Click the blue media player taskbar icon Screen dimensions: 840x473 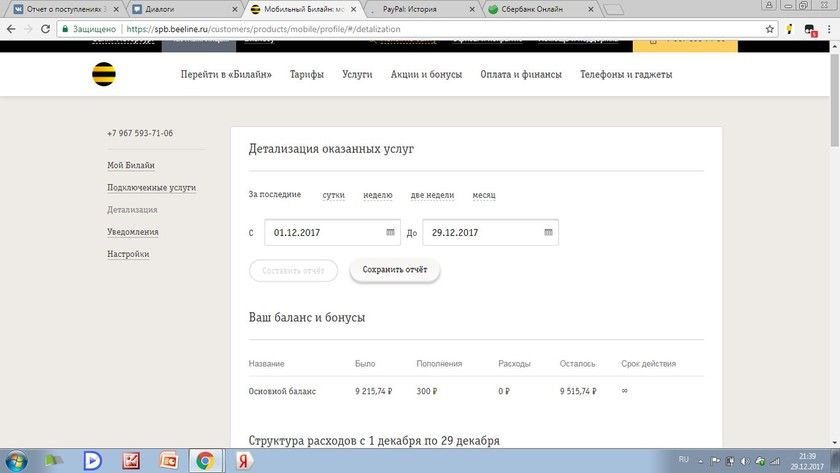tap(92, 461)
